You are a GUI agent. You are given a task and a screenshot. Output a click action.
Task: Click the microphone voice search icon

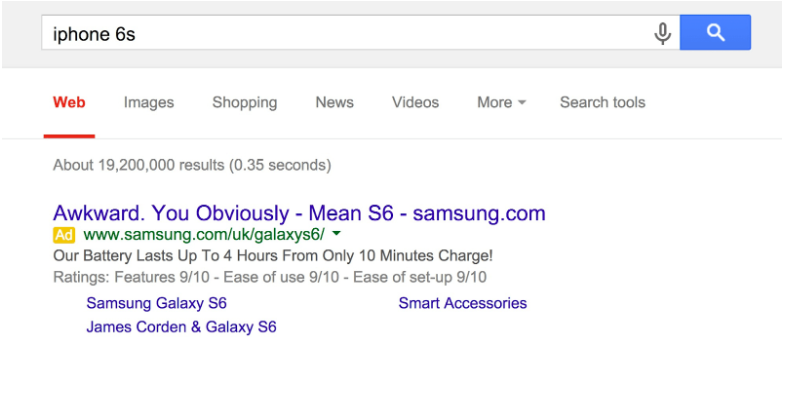point(662,34)
